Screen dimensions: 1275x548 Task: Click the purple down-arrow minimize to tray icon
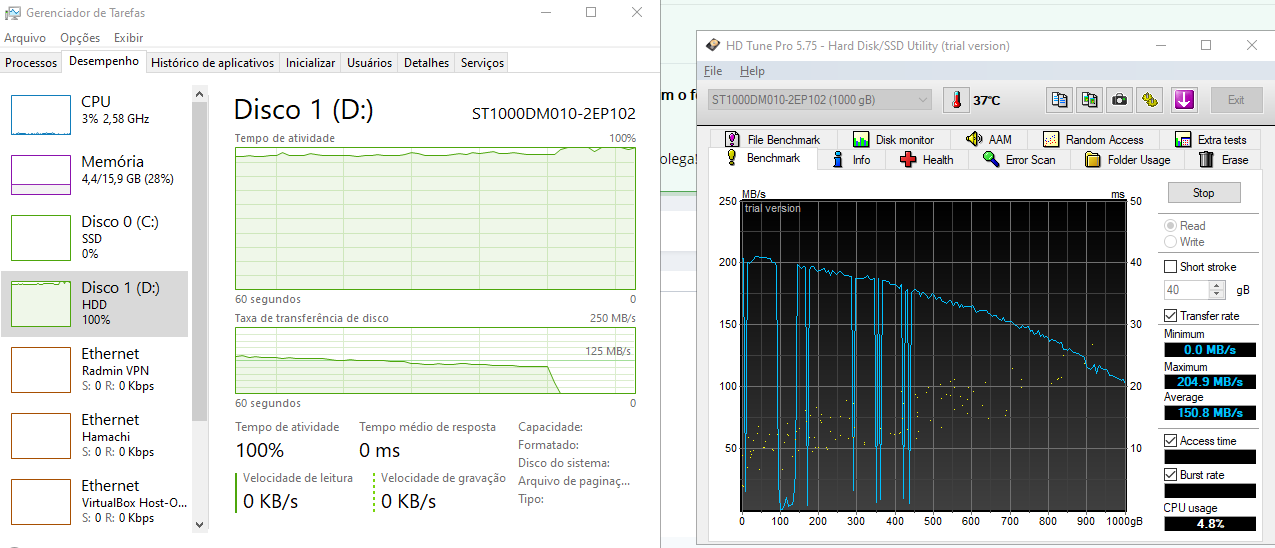click(x=1185, y=100)
